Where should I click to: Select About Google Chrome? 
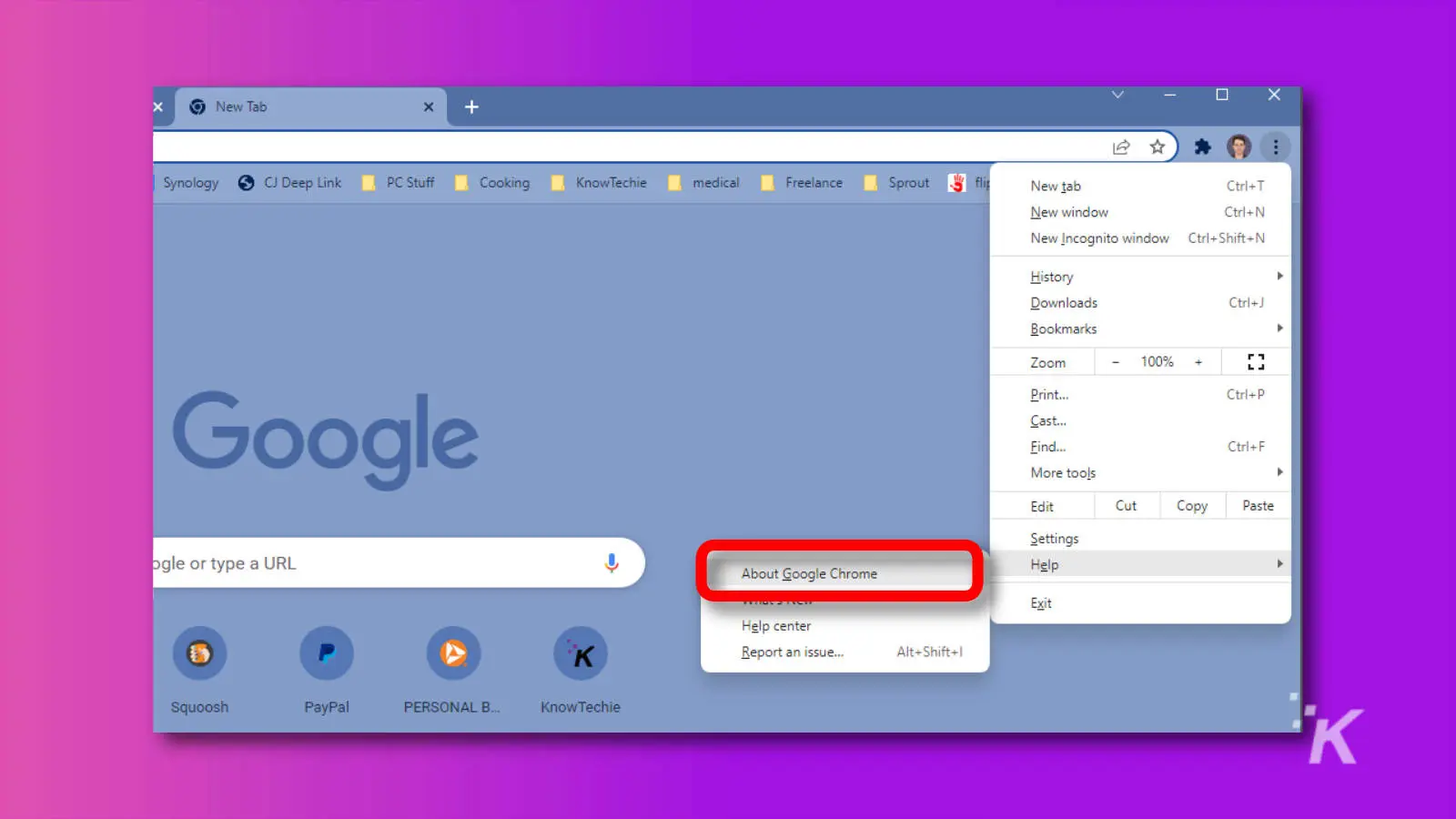click(844, 573)
